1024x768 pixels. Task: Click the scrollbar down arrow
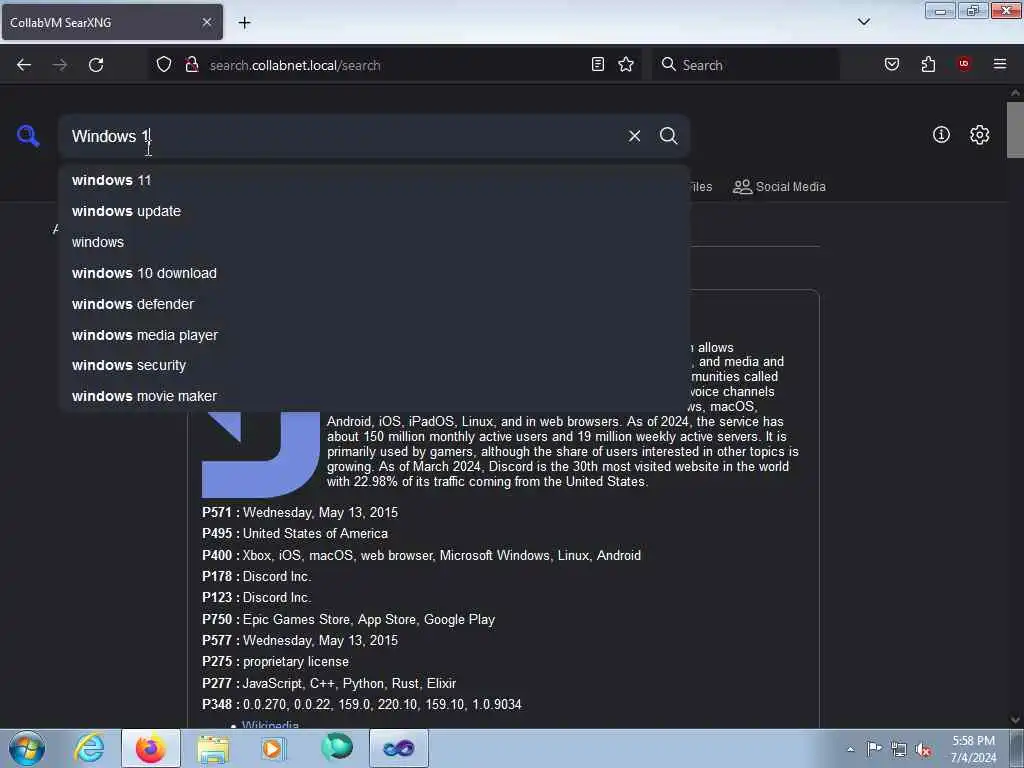pos(1015,720)
